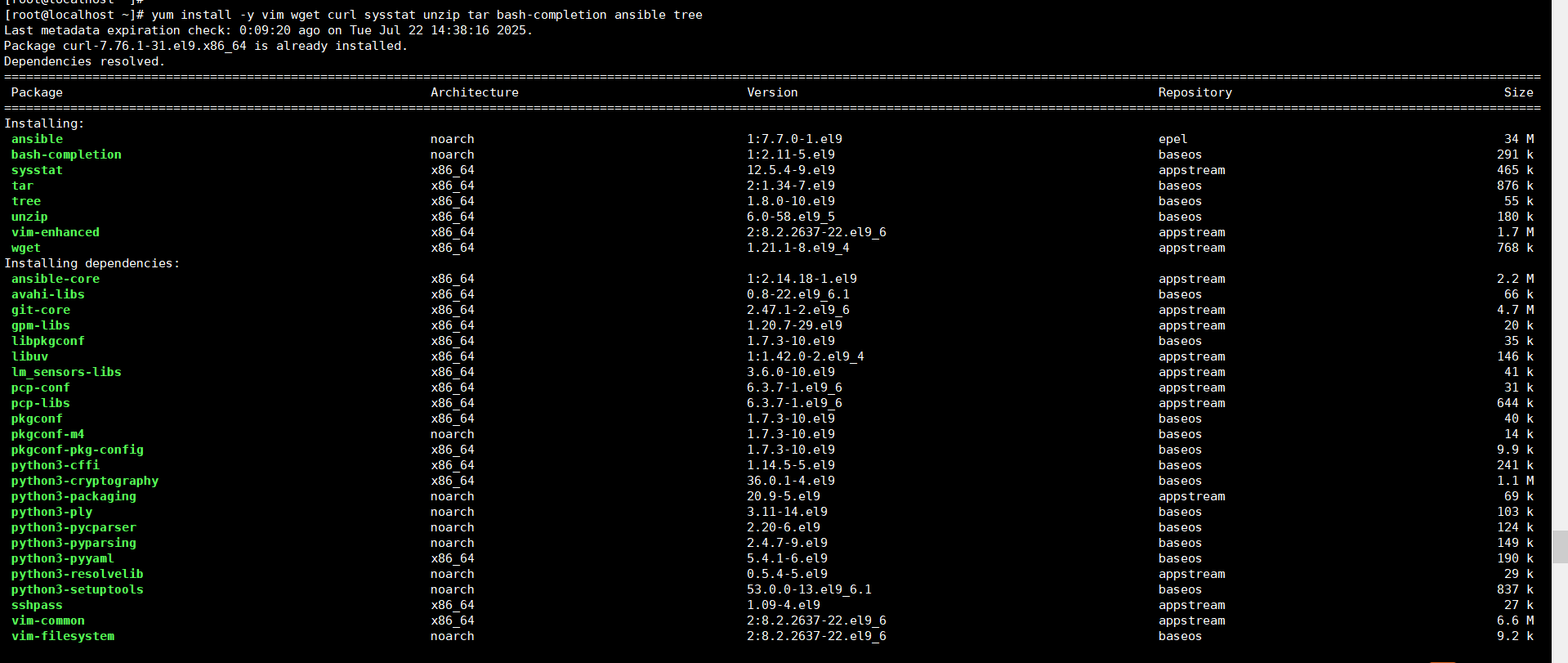Click the 'Repository' column header

pyautogui.click(x=1195, y=92)
